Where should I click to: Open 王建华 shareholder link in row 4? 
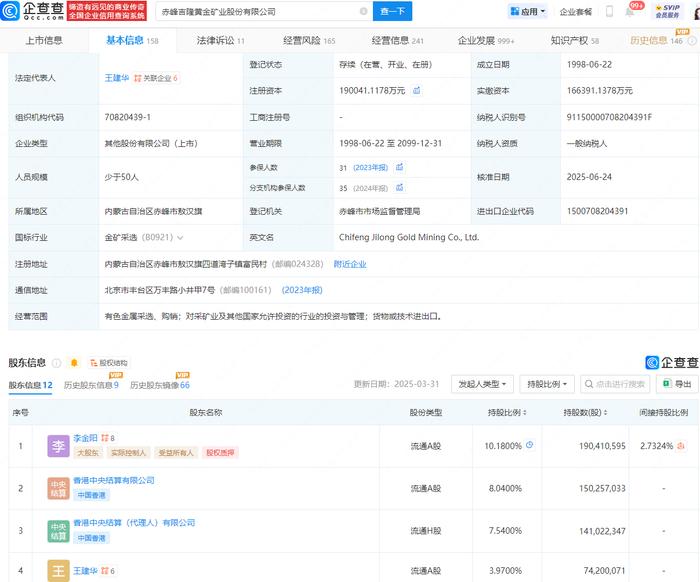(x=85, y=570)
